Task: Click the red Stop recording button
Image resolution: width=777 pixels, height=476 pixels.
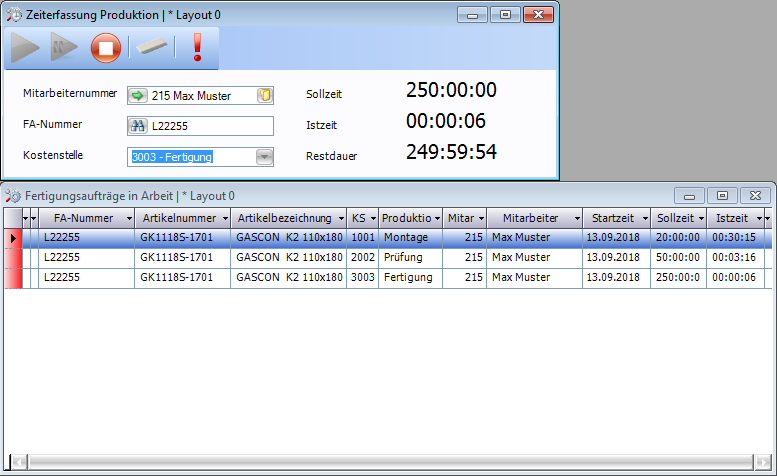Action: 106,47
